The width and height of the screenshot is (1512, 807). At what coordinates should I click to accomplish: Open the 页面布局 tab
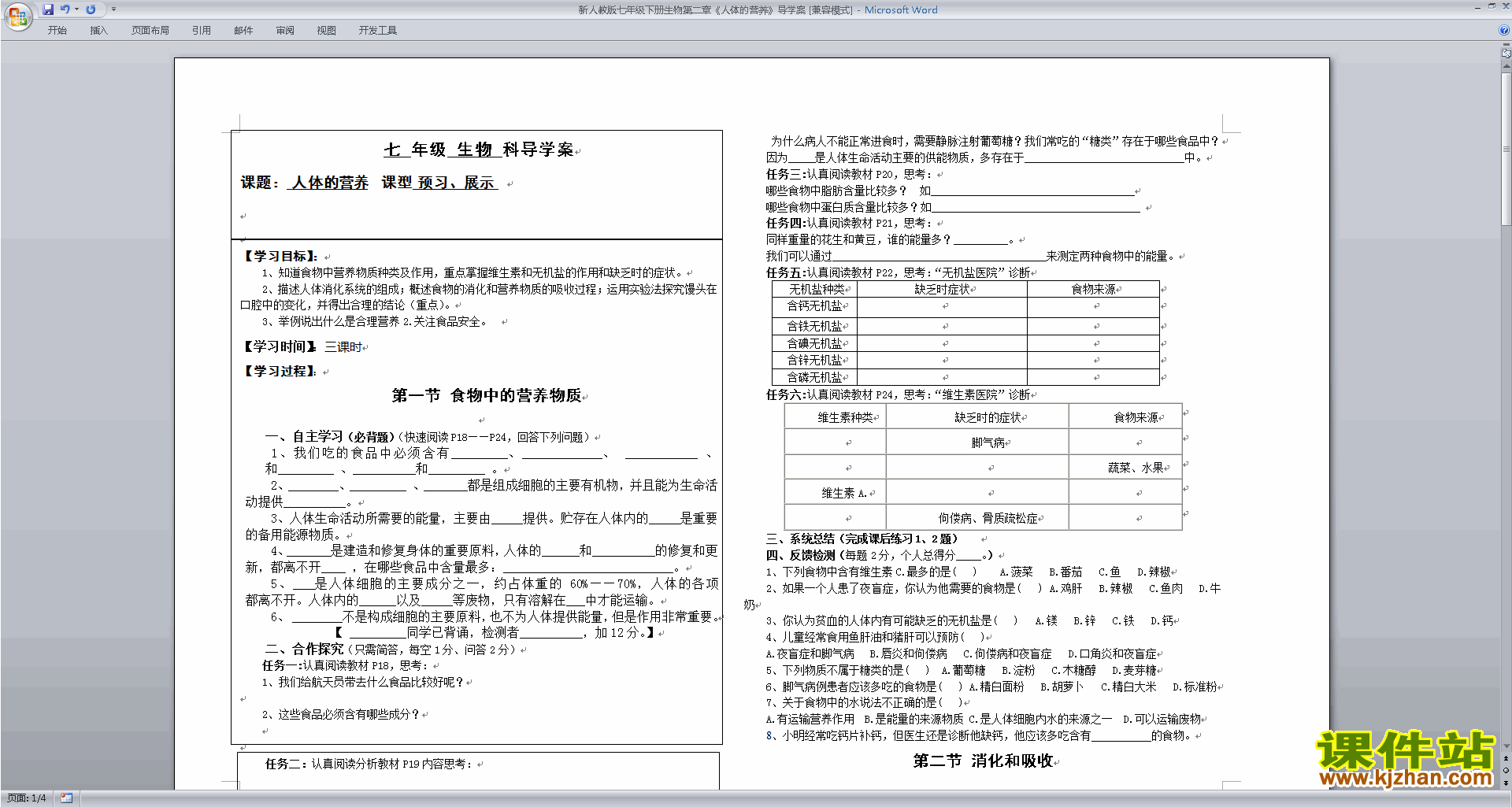pyautogui.click(x=150, y=30)
